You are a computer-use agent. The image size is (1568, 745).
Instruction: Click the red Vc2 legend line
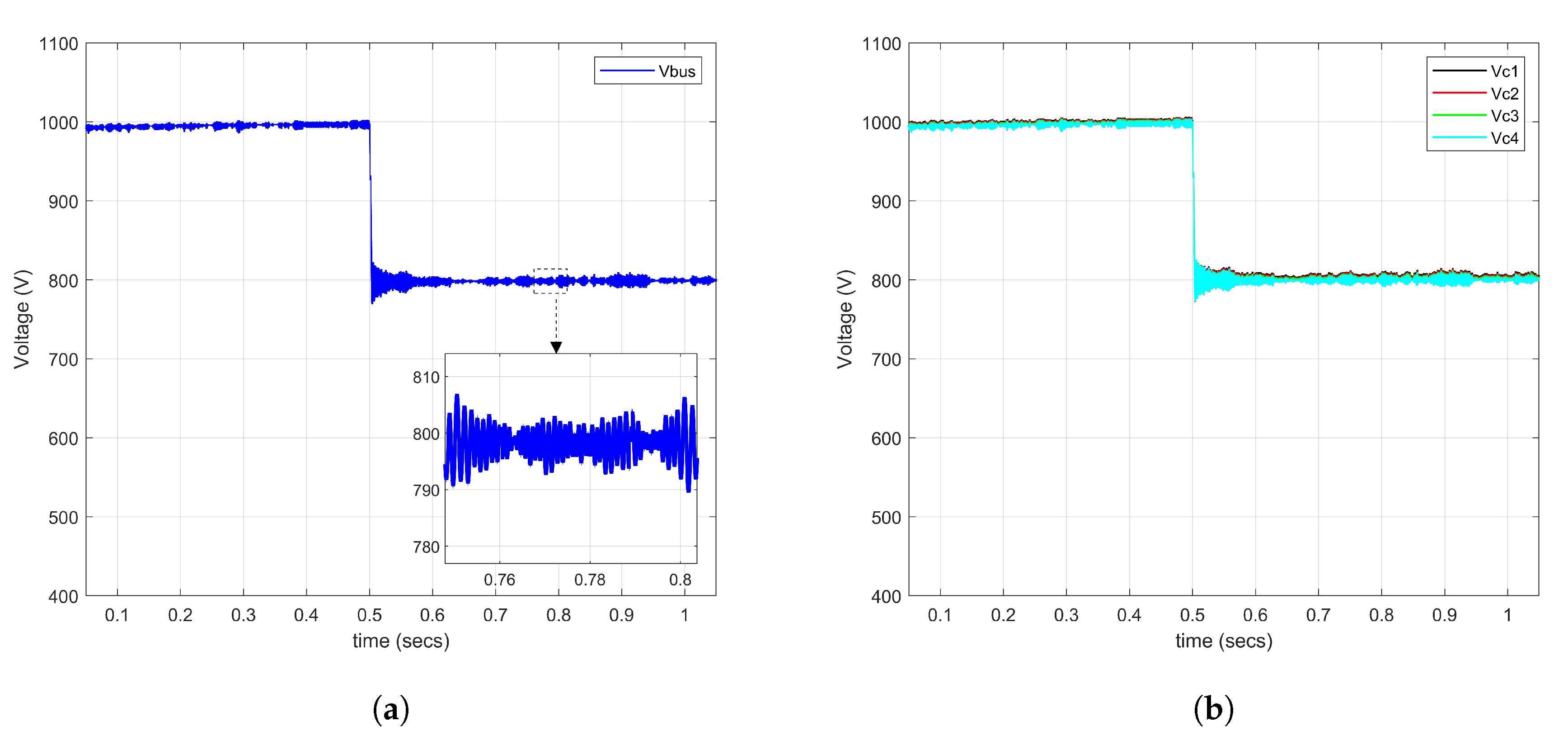tap(1459, 93)
